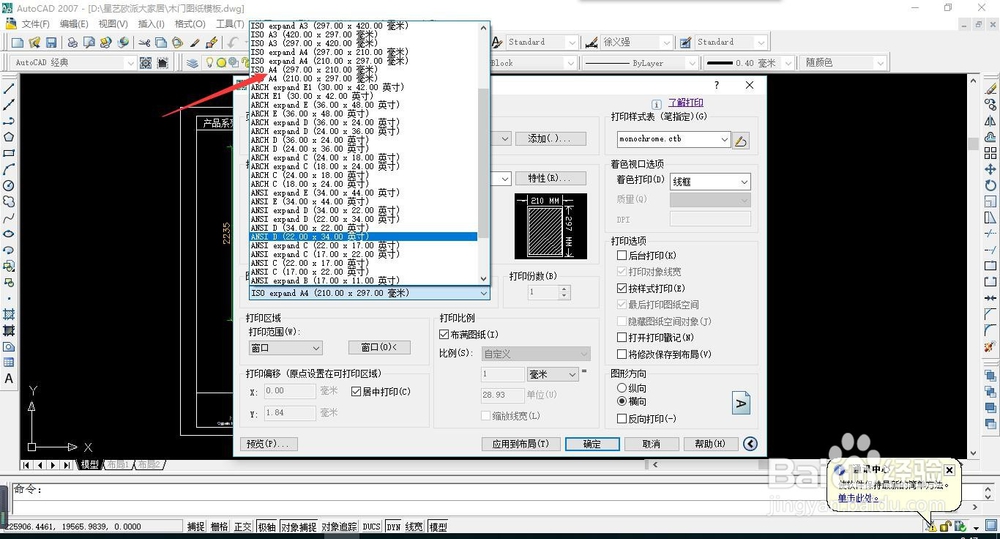Click the Cut scissors icon
The height and width of the screenshot is (539, 1000).
pos(144,42)
